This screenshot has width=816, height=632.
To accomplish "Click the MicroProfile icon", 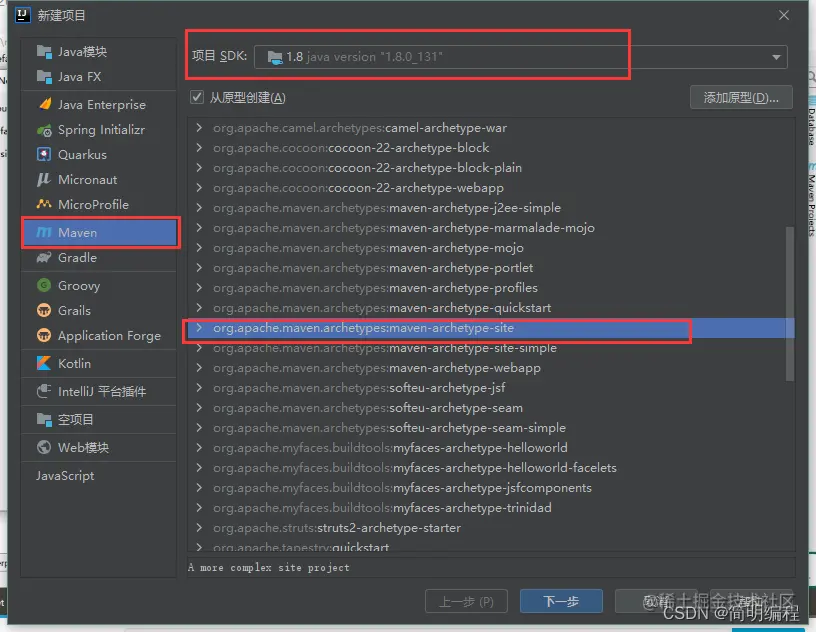I will pos(44,204).
